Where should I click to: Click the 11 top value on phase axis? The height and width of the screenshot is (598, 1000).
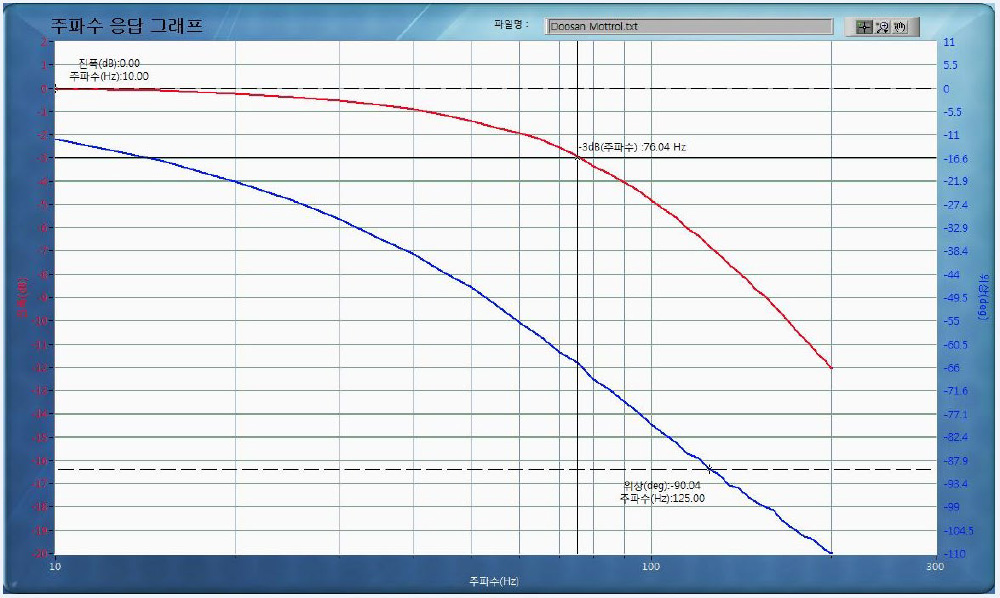[951, 42]
